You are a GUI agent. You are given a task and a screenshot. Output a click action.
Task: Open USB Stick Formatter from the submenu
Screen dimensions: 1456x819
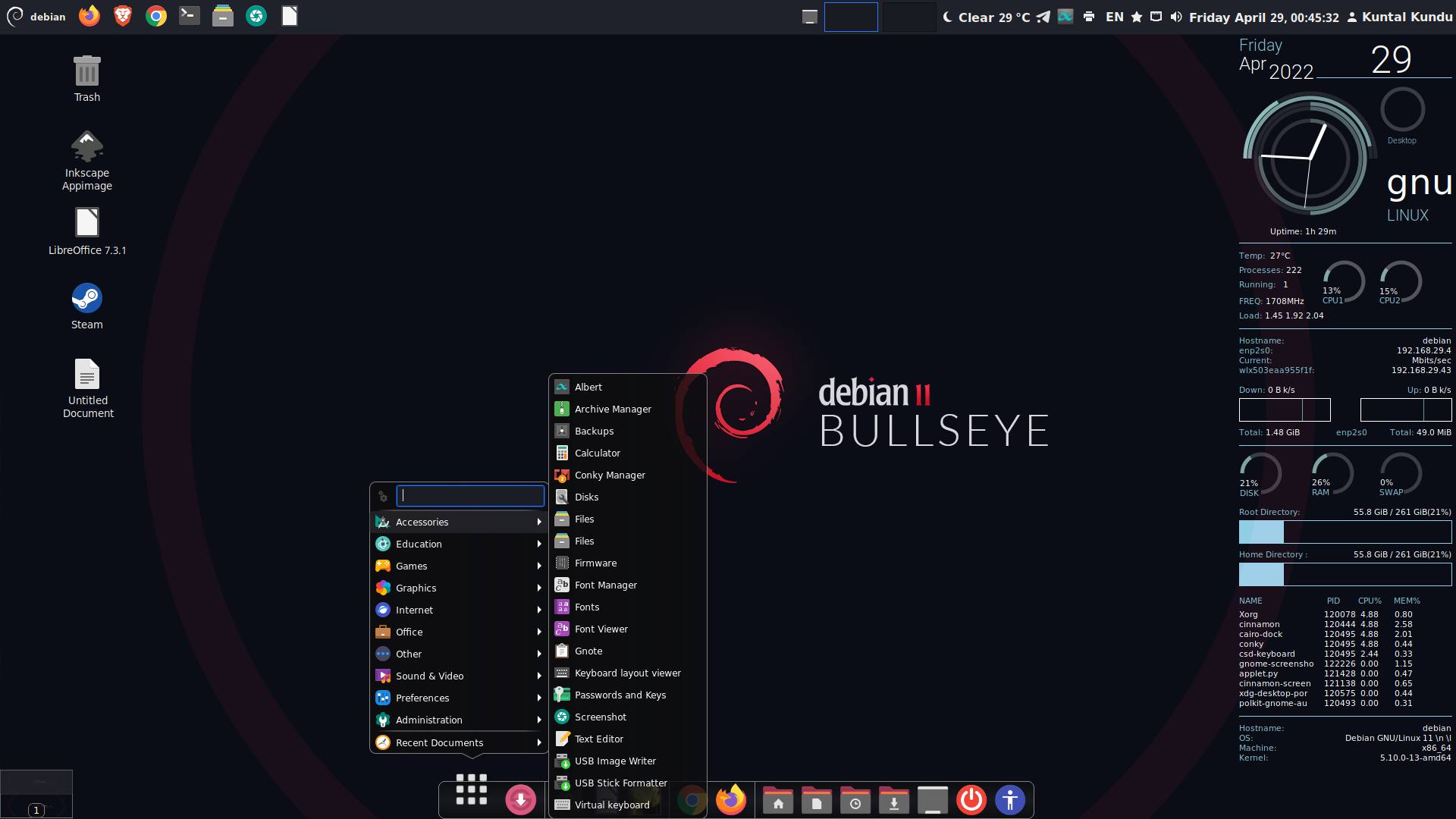pos(628,783)
